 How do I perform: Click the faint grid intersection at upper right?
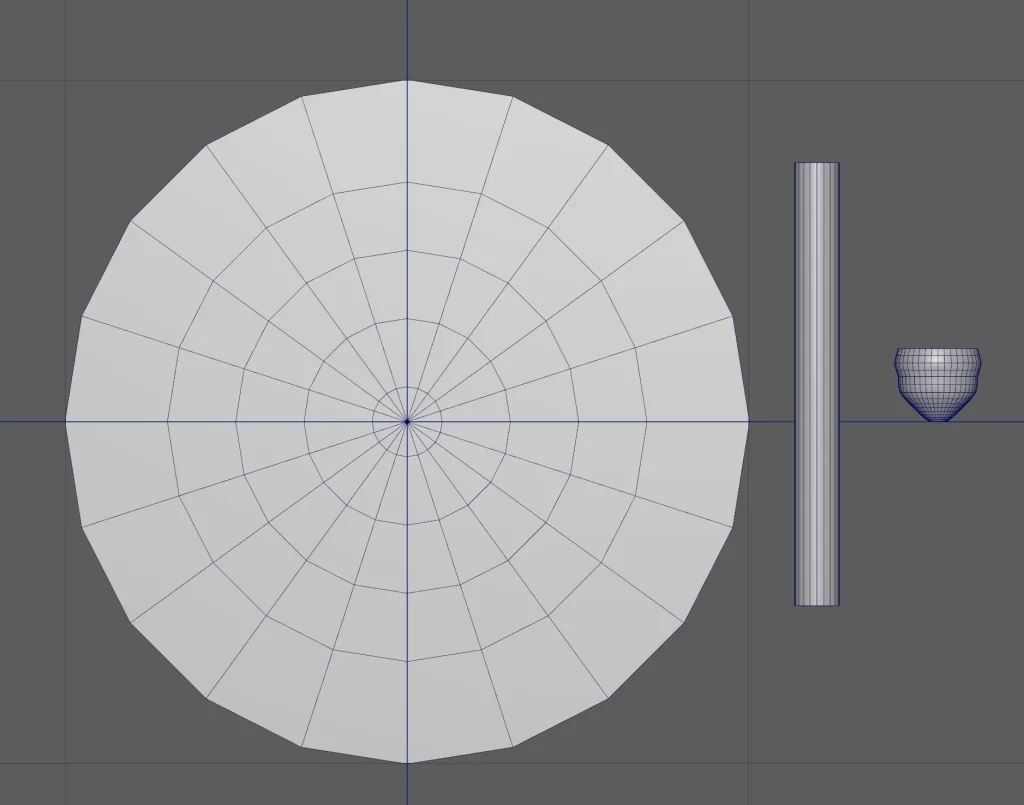point(749,80)
